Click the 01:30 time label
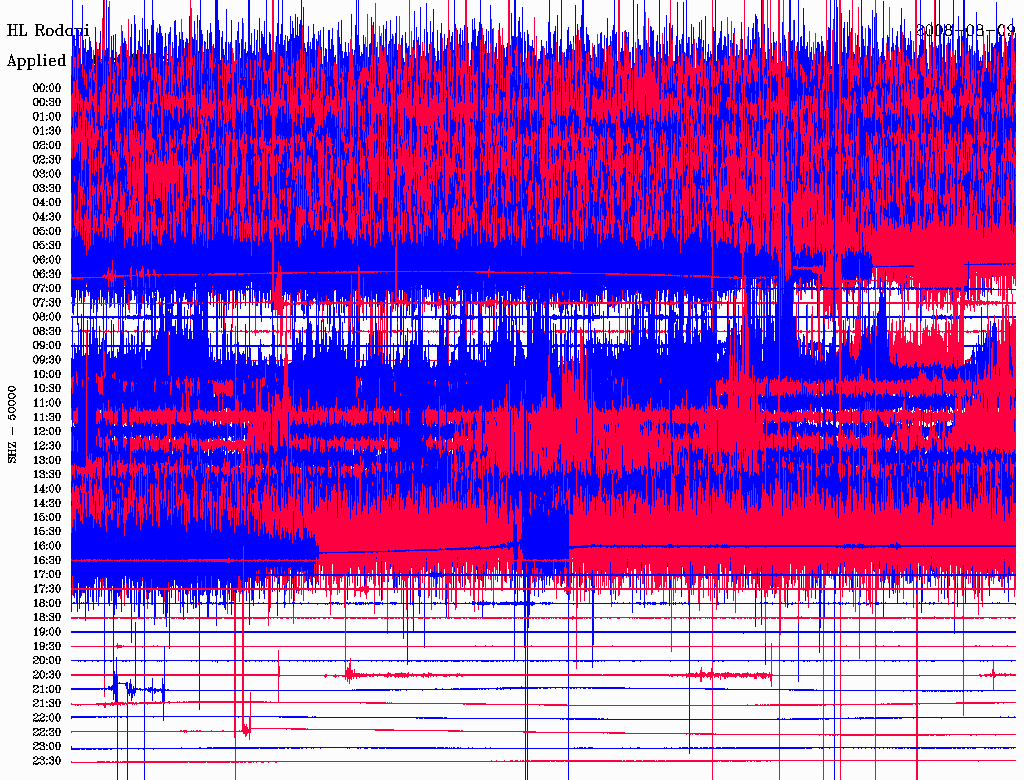This screenshot has height=780, width=1024. point(47,131)
